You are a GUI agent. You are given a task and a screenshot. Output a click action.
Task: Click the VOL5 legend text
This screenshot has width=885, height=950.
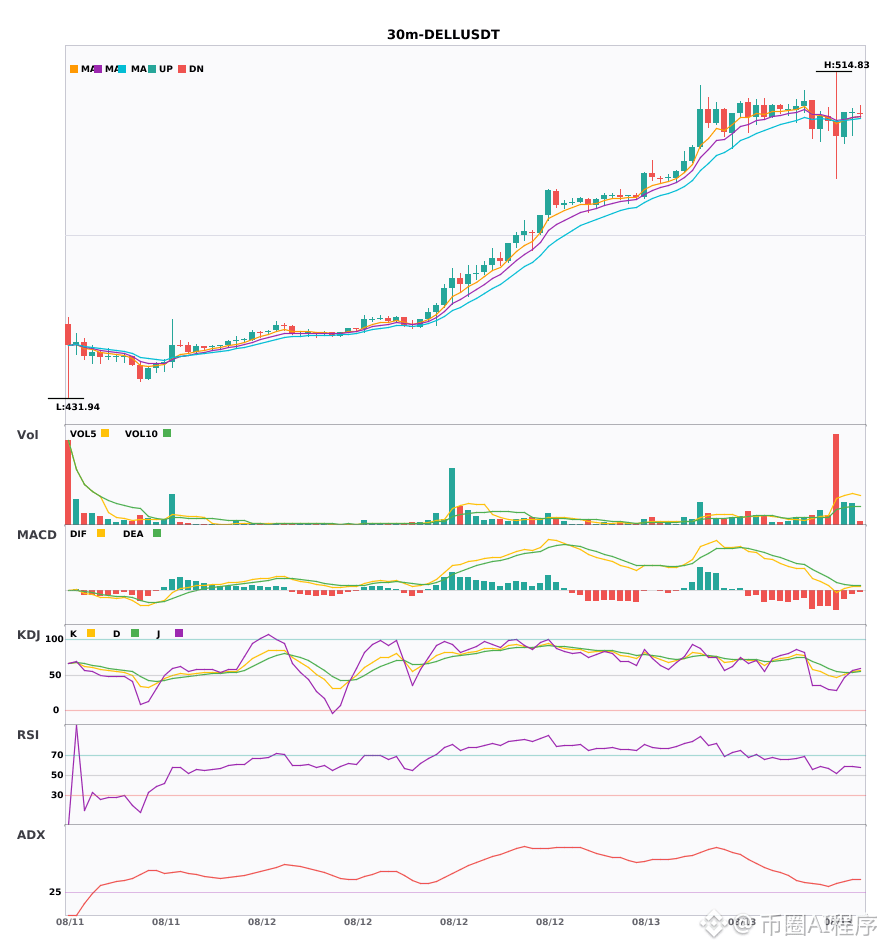pos(83,434)
